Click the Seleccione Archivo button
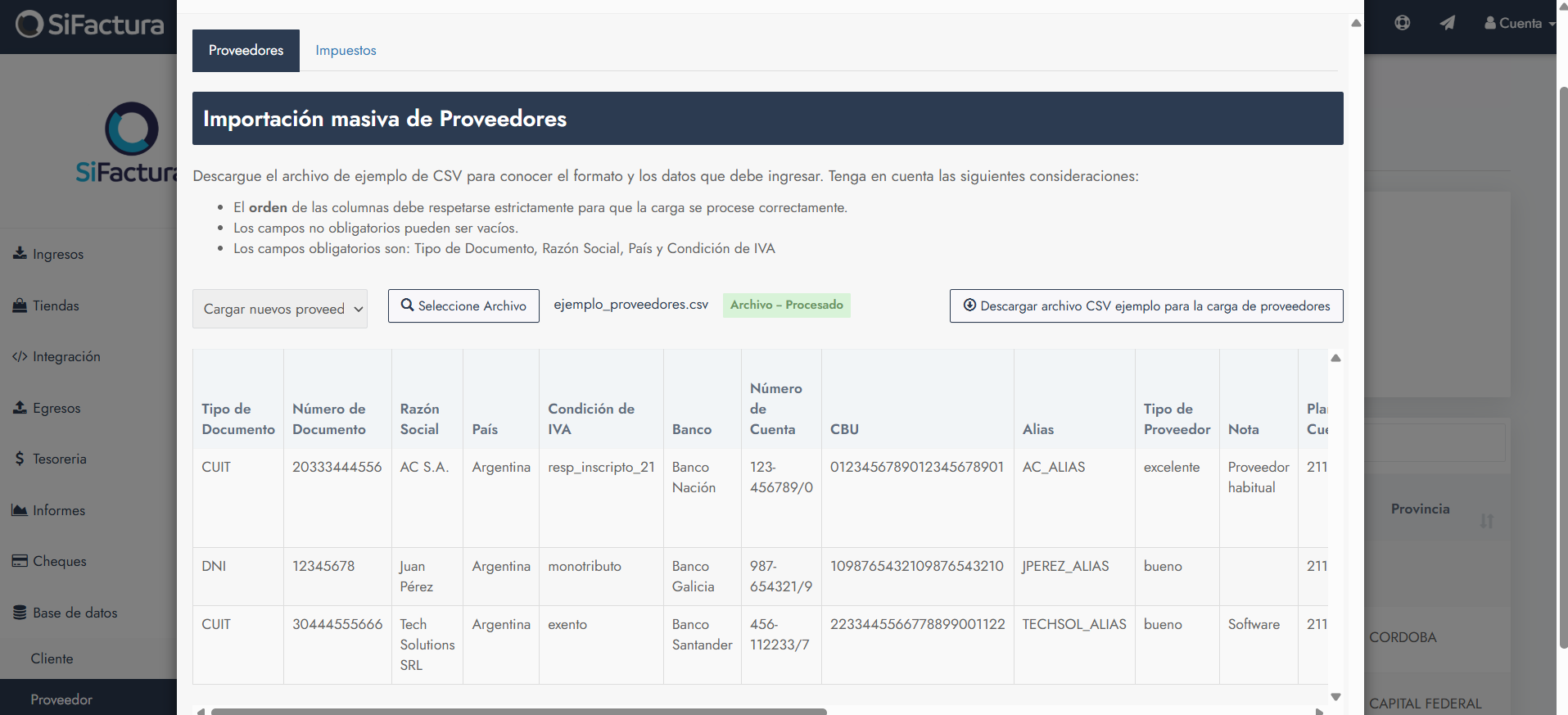This screenshot has width=1568, height=715. pyautogui.click(x=463, y=305)
